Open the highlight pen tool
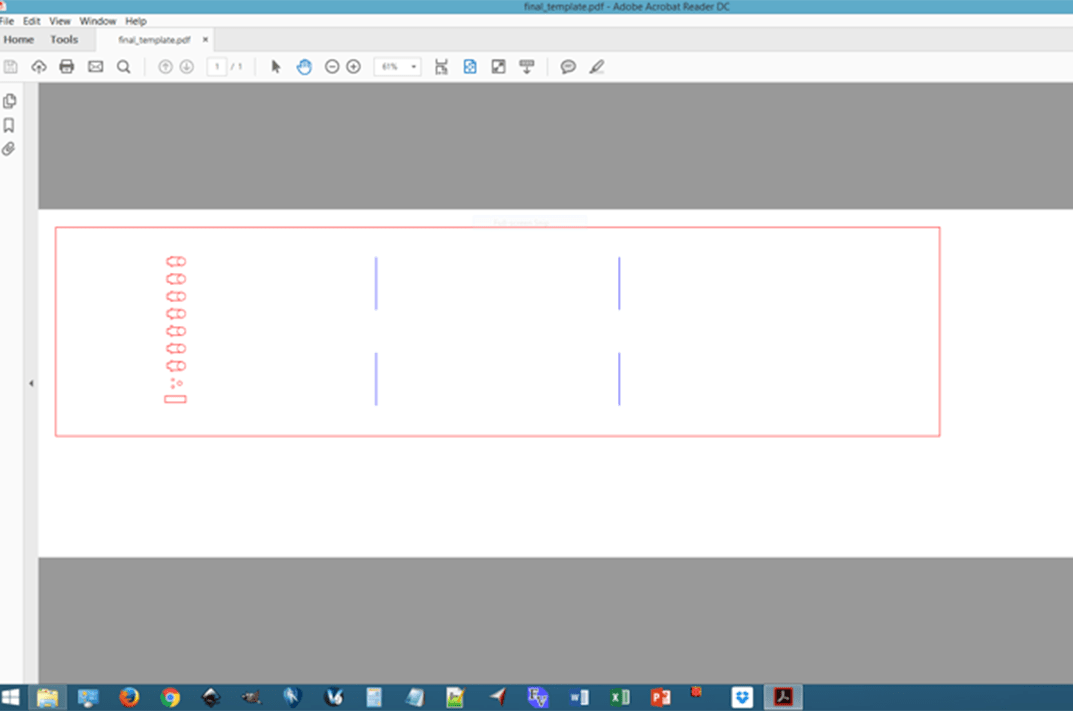 click(597, 67)
